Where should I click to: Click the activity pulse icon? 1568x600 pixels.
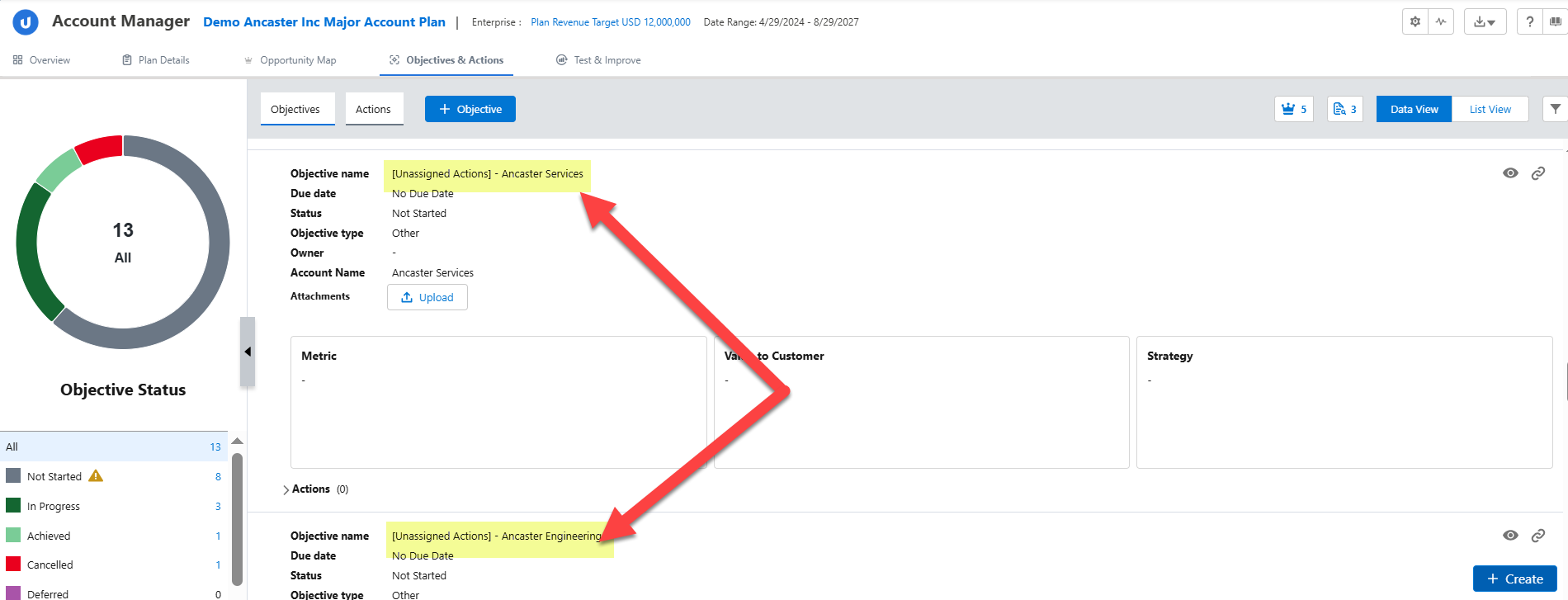(x=1441, y=22)
